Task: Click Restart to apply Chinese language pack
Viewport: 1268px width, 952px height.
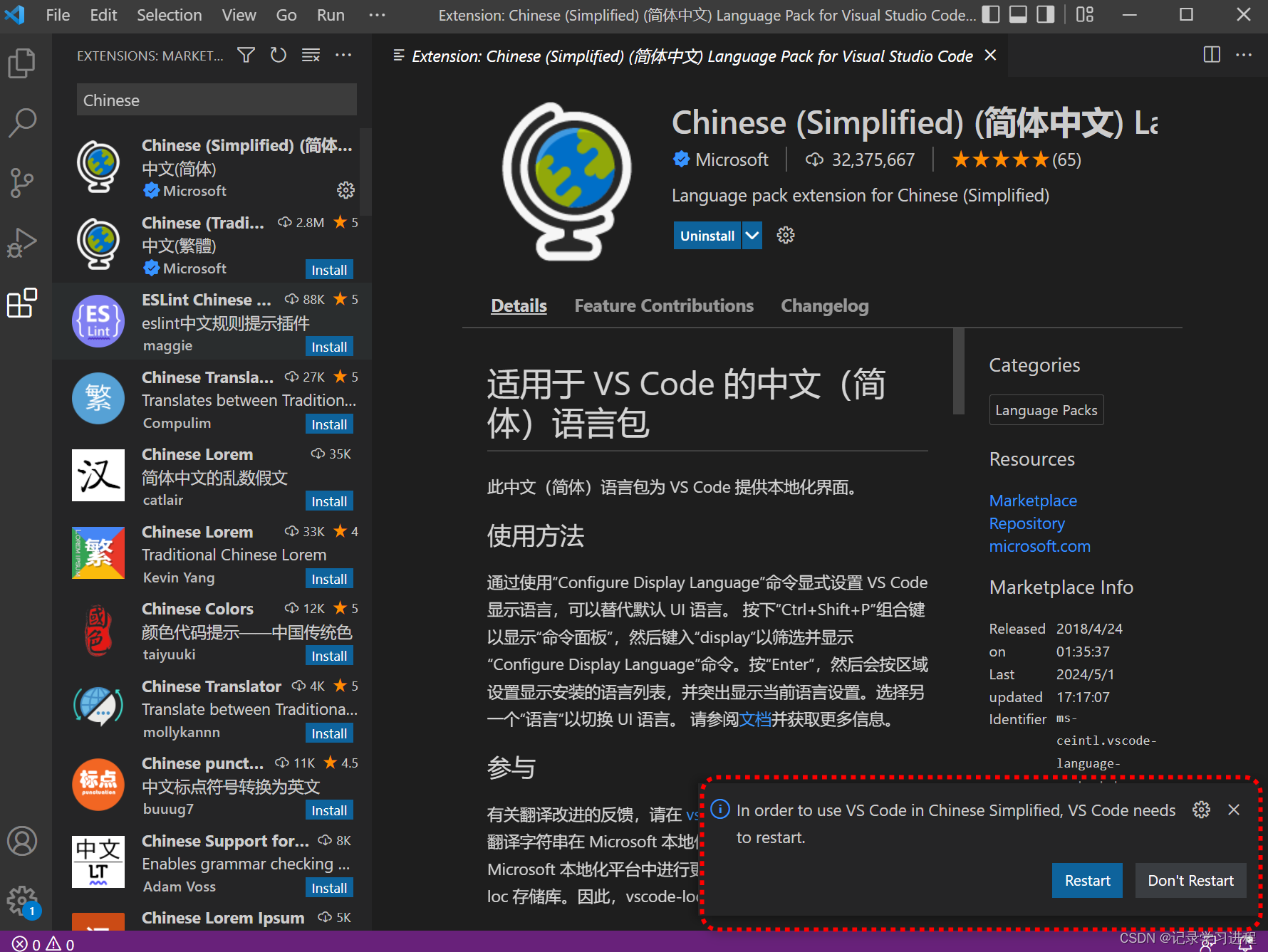Action: click(1087, 880)
